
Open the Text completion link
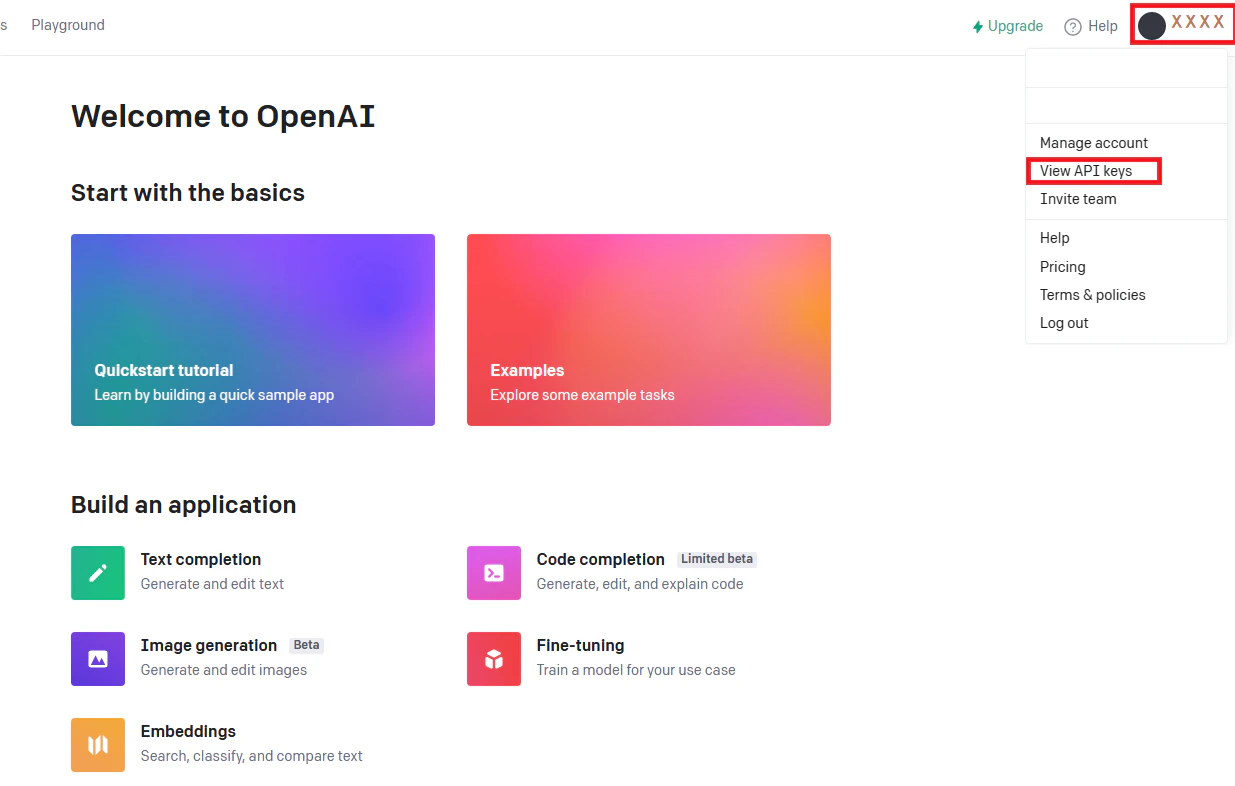[x=201, y=559]
